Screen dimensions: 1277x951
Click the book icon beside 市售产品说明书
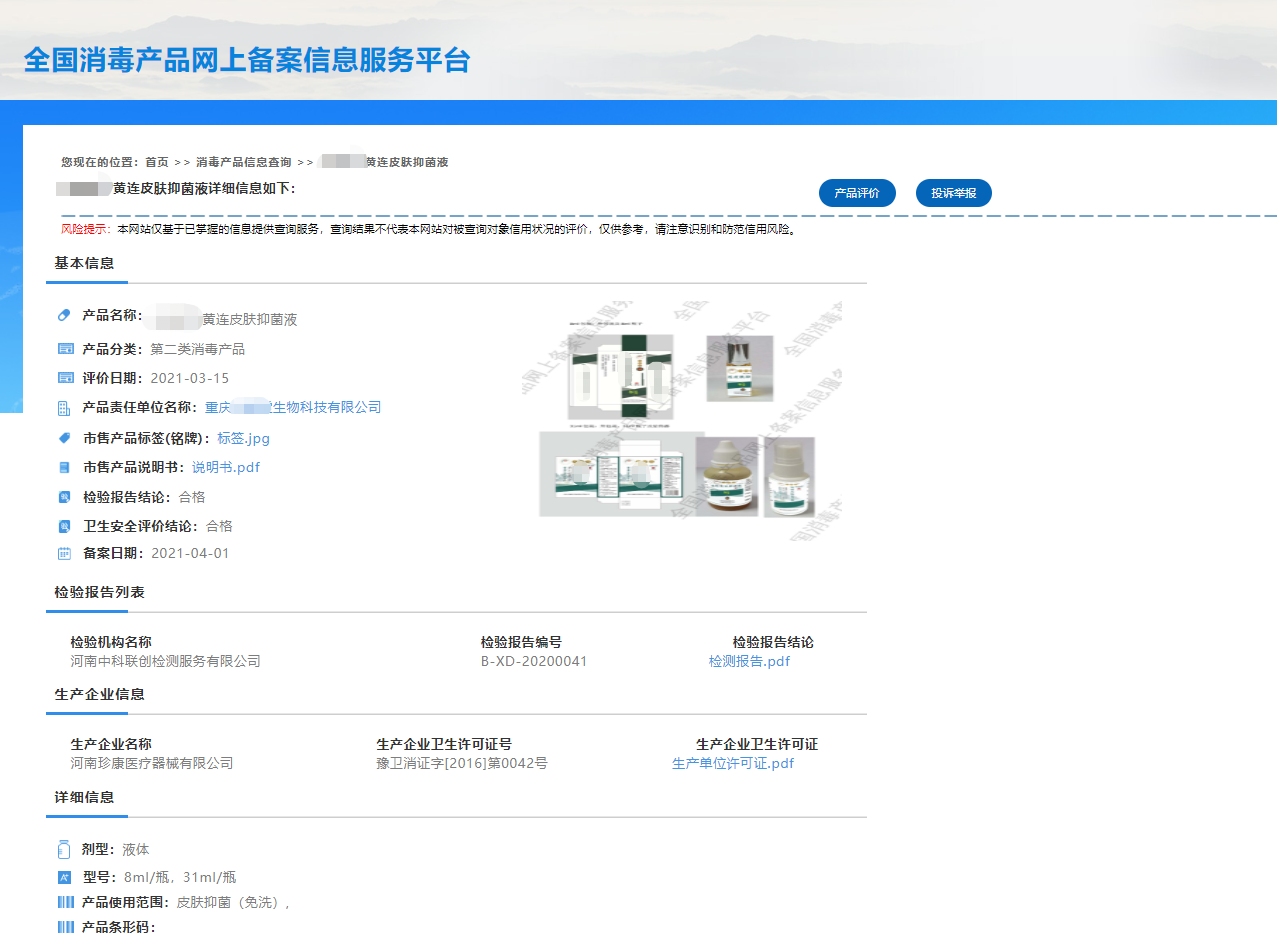coord(65,467)
